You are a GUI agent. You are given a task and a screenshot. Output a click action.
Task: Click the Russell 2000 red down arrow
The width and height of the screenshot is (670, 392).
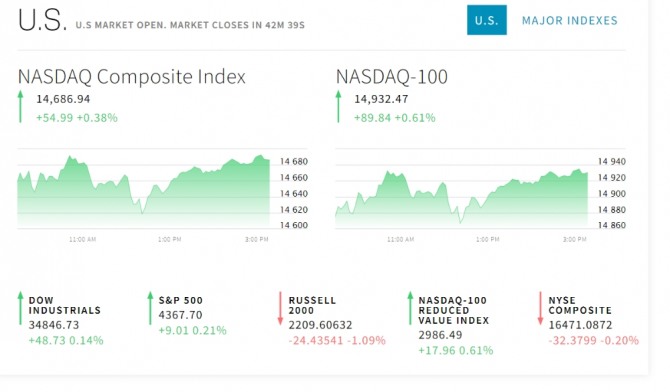pos(280,308)
